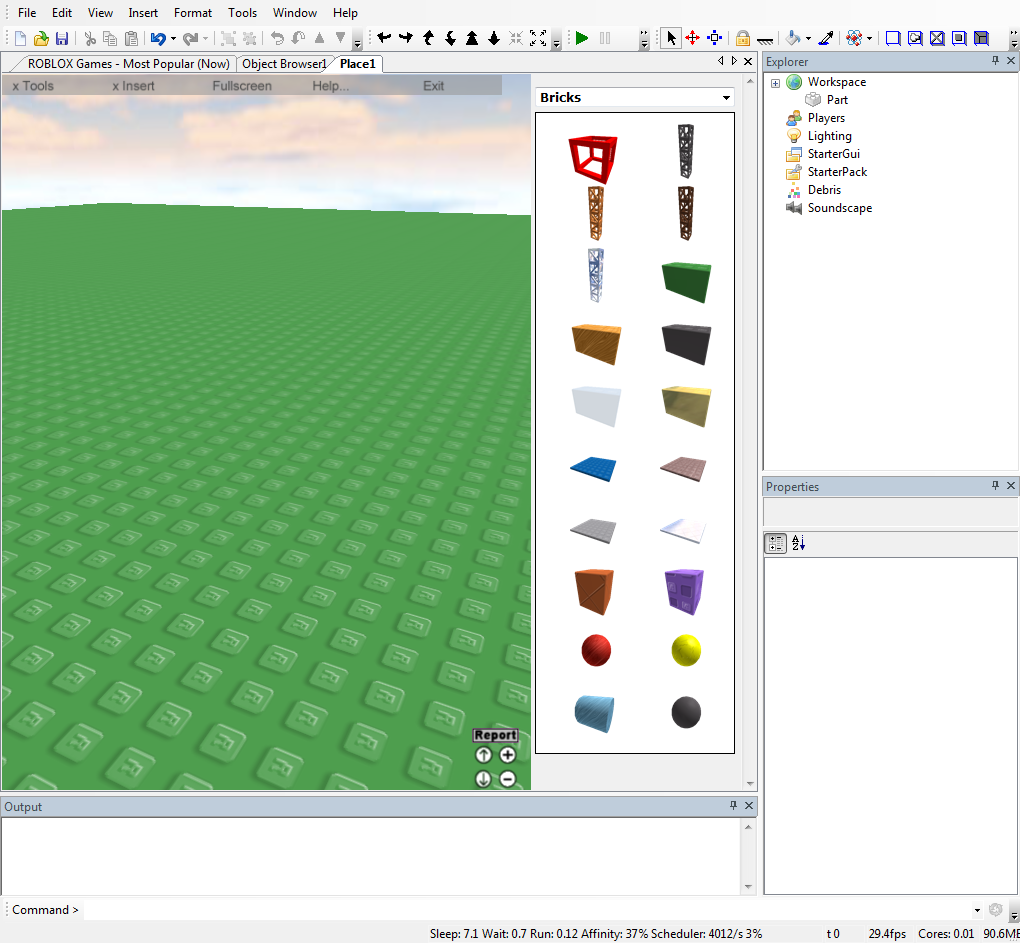Toggle alphabetical sort in Properties panel
The image size is (1020, 943).
click(798, 543)
